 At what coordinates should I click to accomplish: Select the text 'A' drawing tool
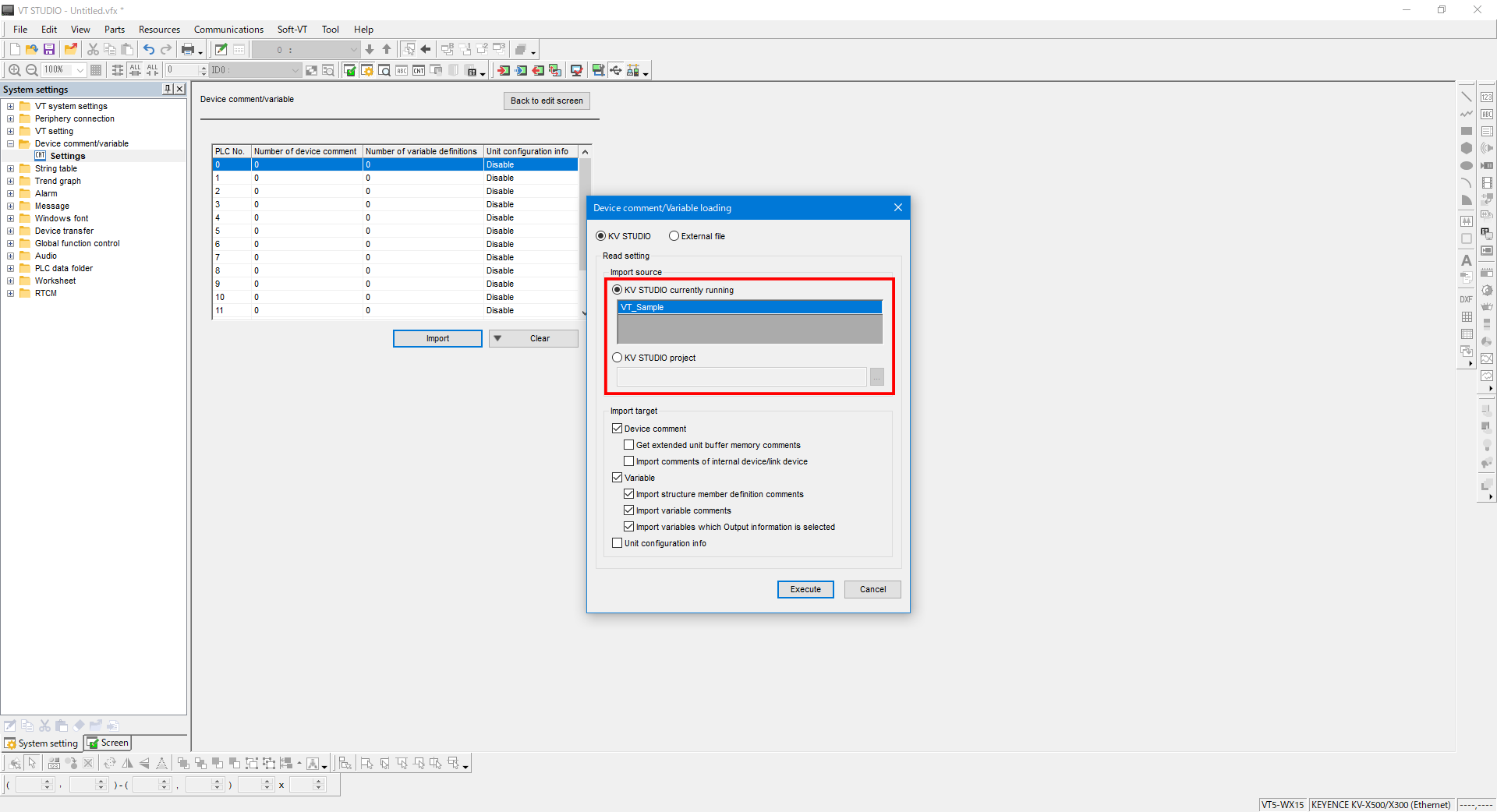pos(1466,260)
